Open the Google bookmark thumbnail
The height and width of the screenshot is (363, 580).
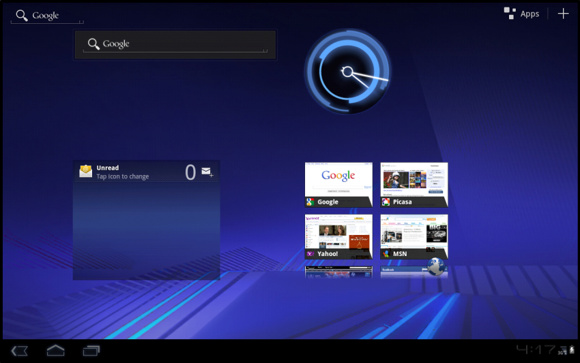pos(338,185)
